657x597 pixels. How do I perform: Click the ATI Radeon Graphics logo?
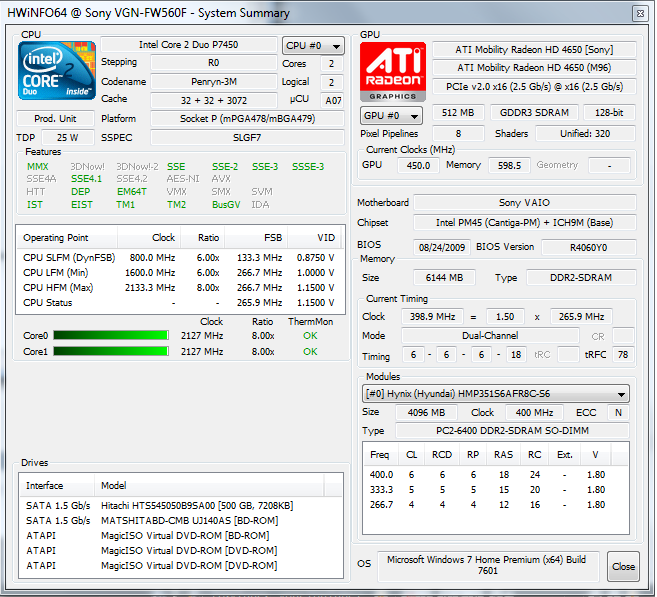pyautogui.click(x=393, y=72)
